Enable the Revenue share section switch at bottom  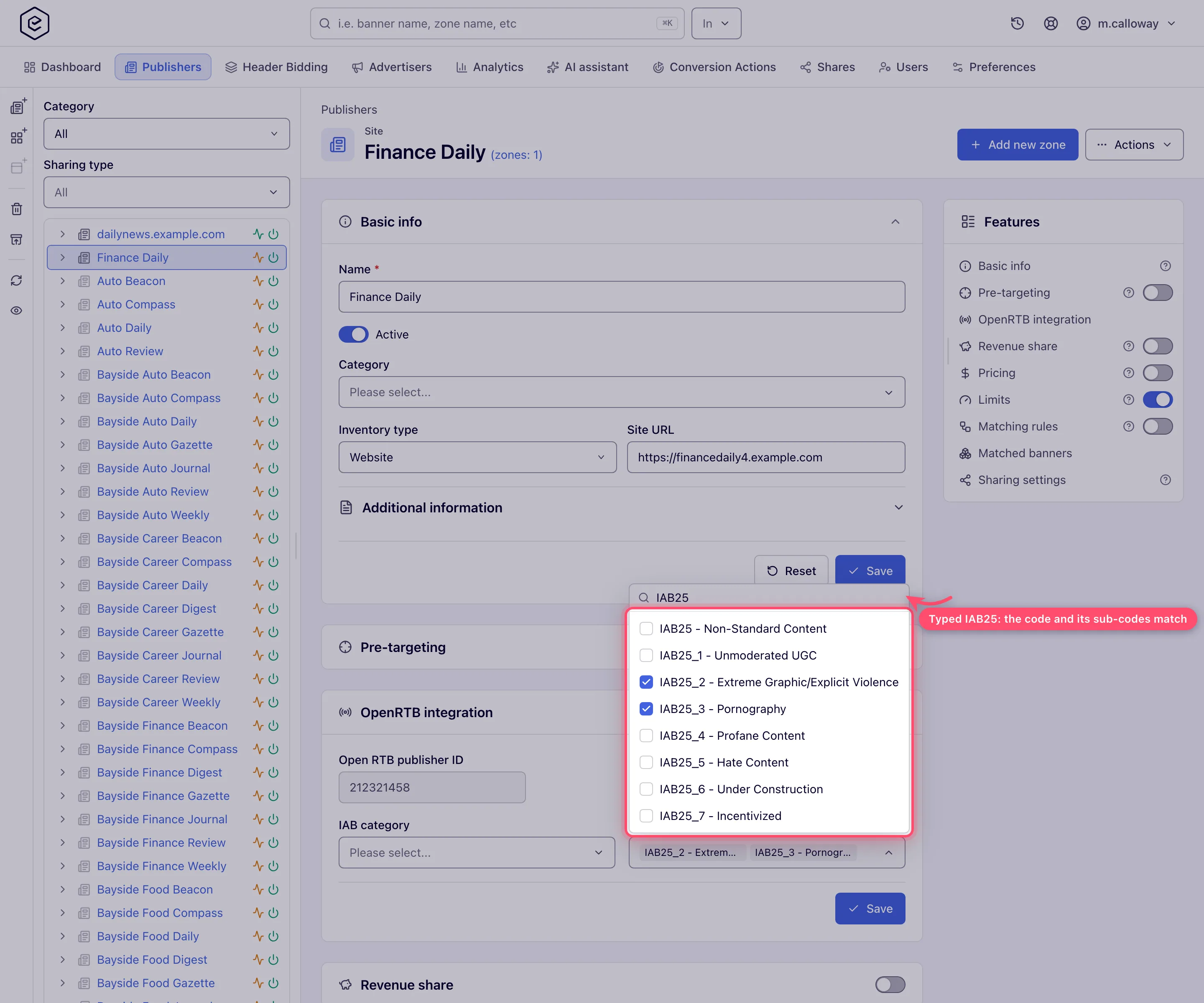(890, 985)
